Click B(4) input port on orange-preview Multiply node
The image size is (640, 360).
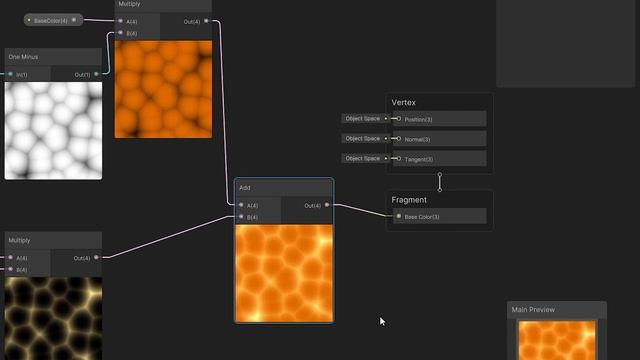(120, 33)
